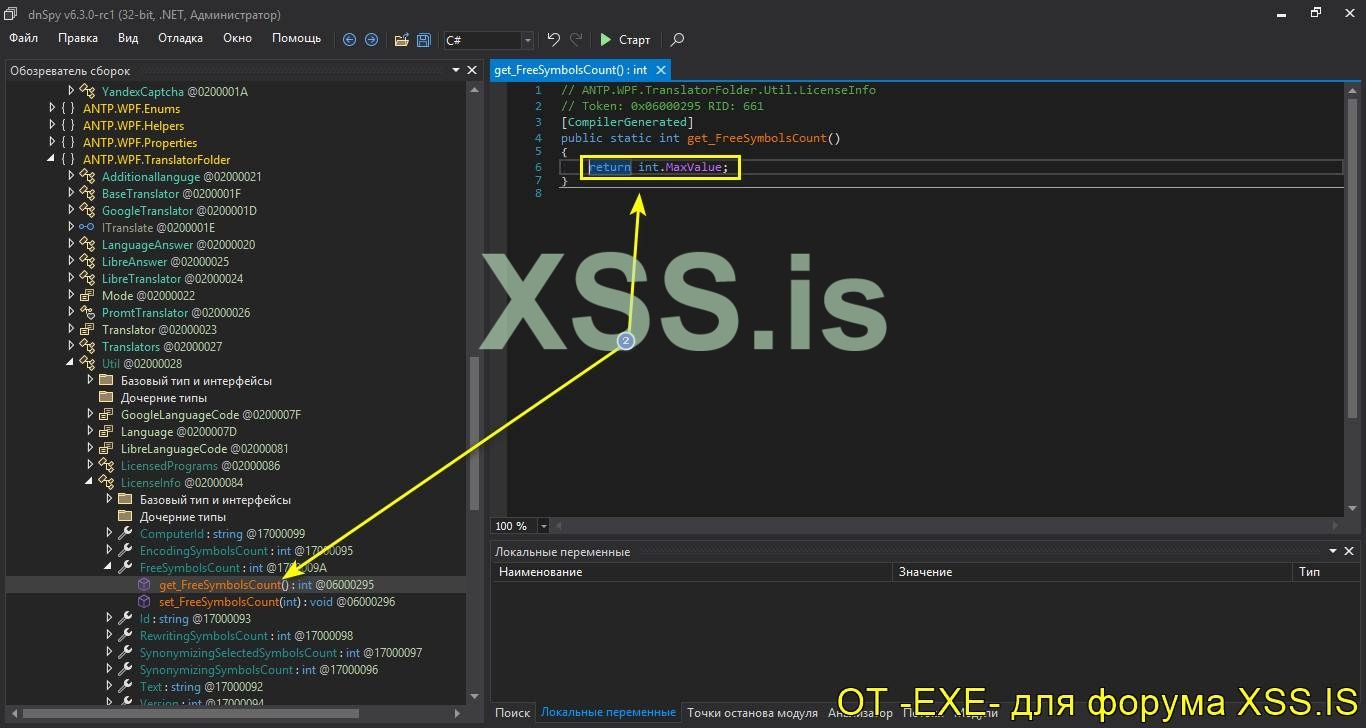Click the Translator @02000023 enum icon
The image size is (1366, 728).
tap(87, 330)
